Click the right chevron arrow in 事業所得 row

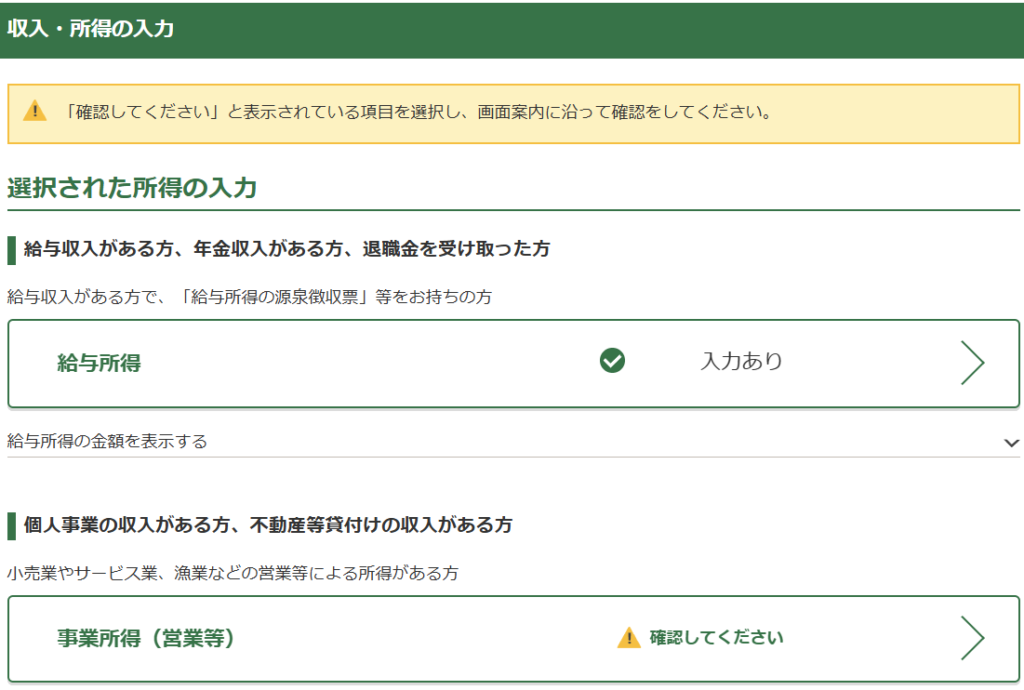972,638
